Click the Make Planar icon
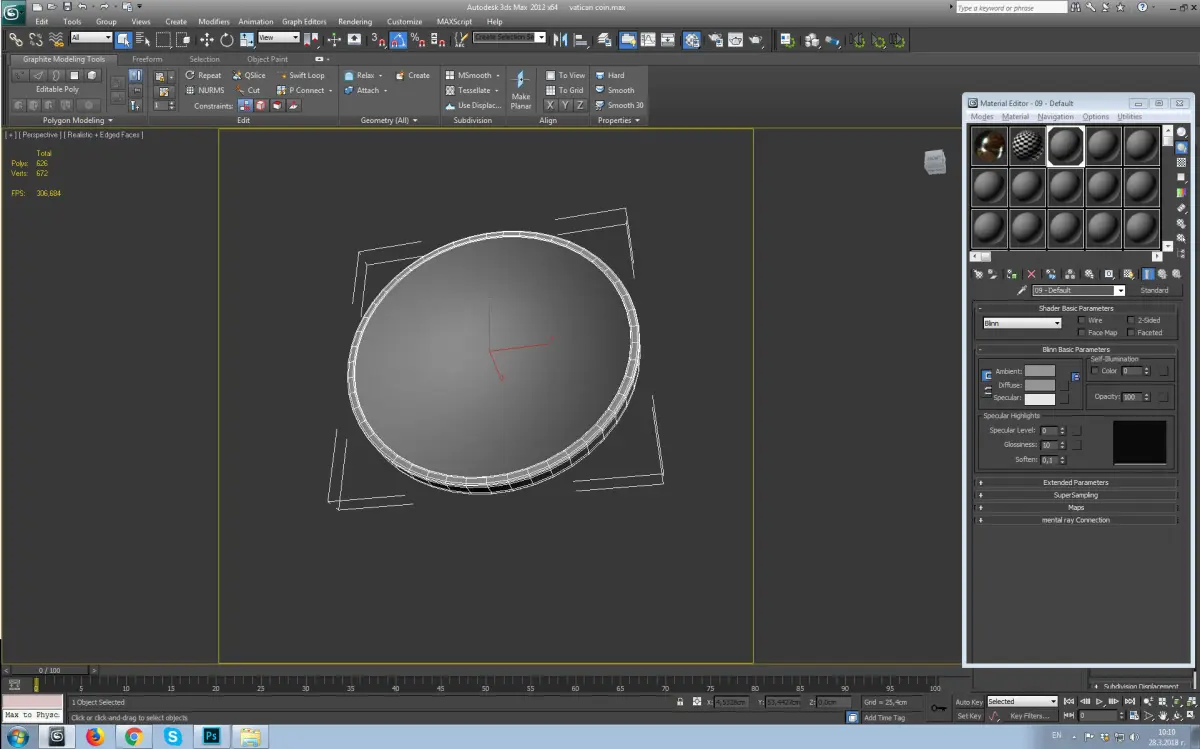Viewport: 1200px width, 749px height. [x=521, y=89]
